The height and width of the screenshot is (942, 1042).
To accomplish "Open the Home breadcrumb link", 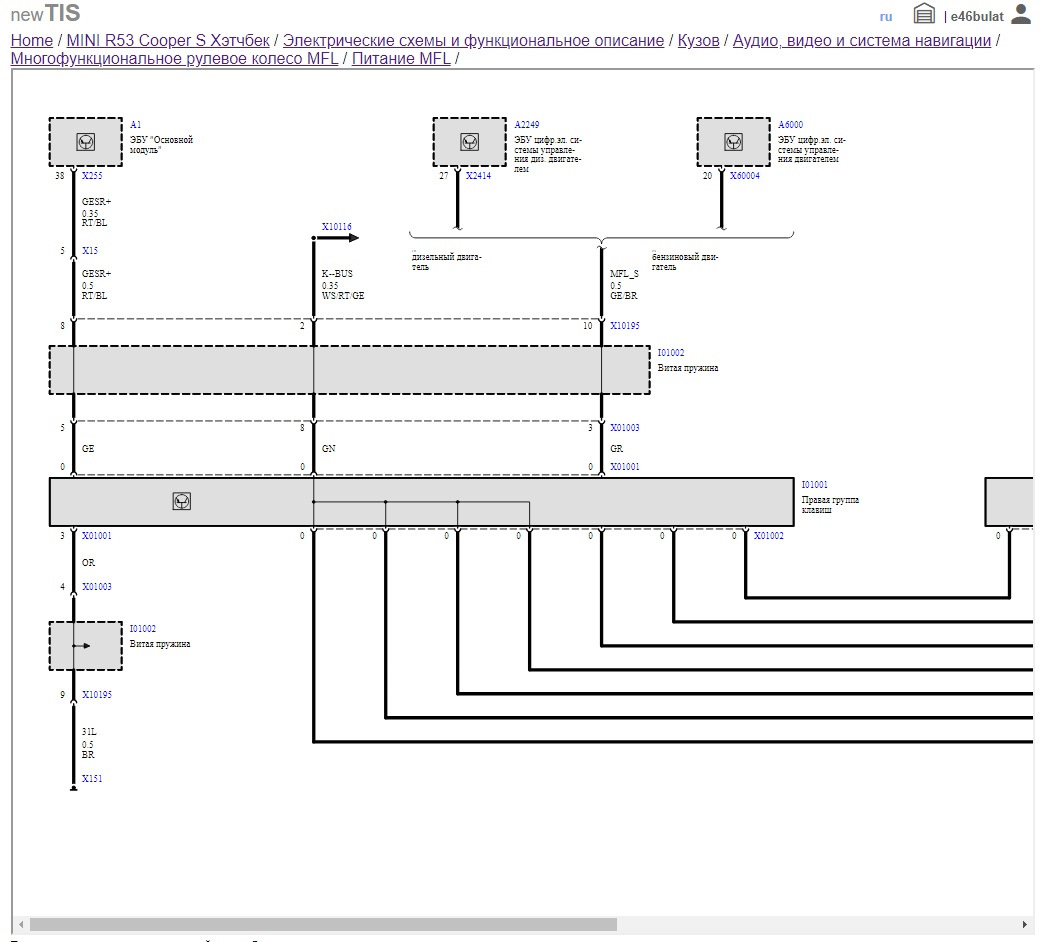I will (32, 41).
